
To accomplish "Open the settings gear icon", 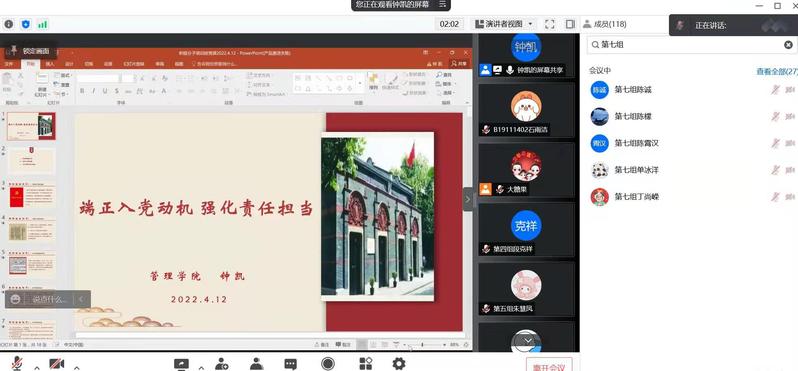I will click(398, 363).
